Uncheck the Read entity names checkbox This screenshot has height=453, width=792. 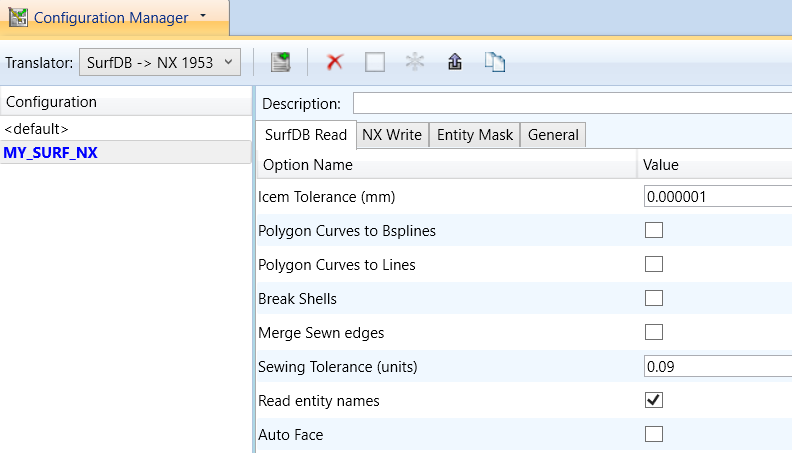point(654,400)
